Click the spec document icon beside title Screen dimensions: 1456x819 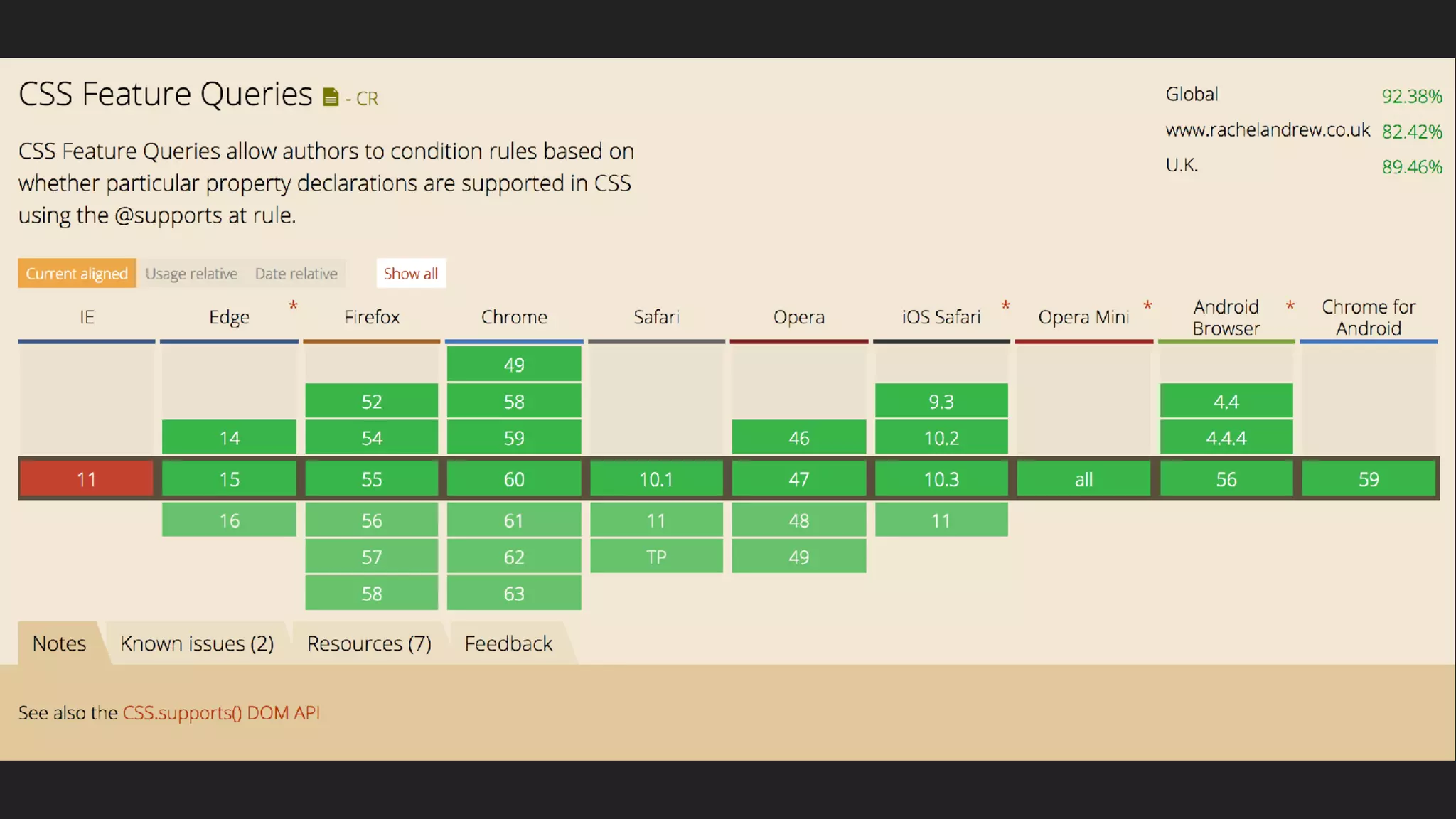pos(331,97)
